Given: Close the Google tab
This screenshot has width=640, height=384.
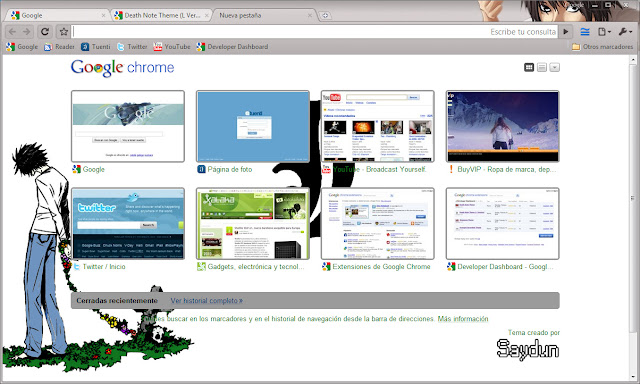Looking at the screenshot, I should 103,16.
